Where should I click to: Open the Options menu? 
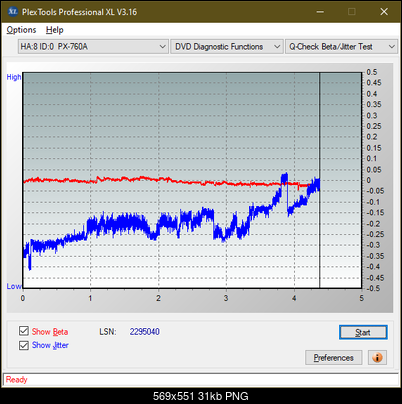tap(21, 30)
